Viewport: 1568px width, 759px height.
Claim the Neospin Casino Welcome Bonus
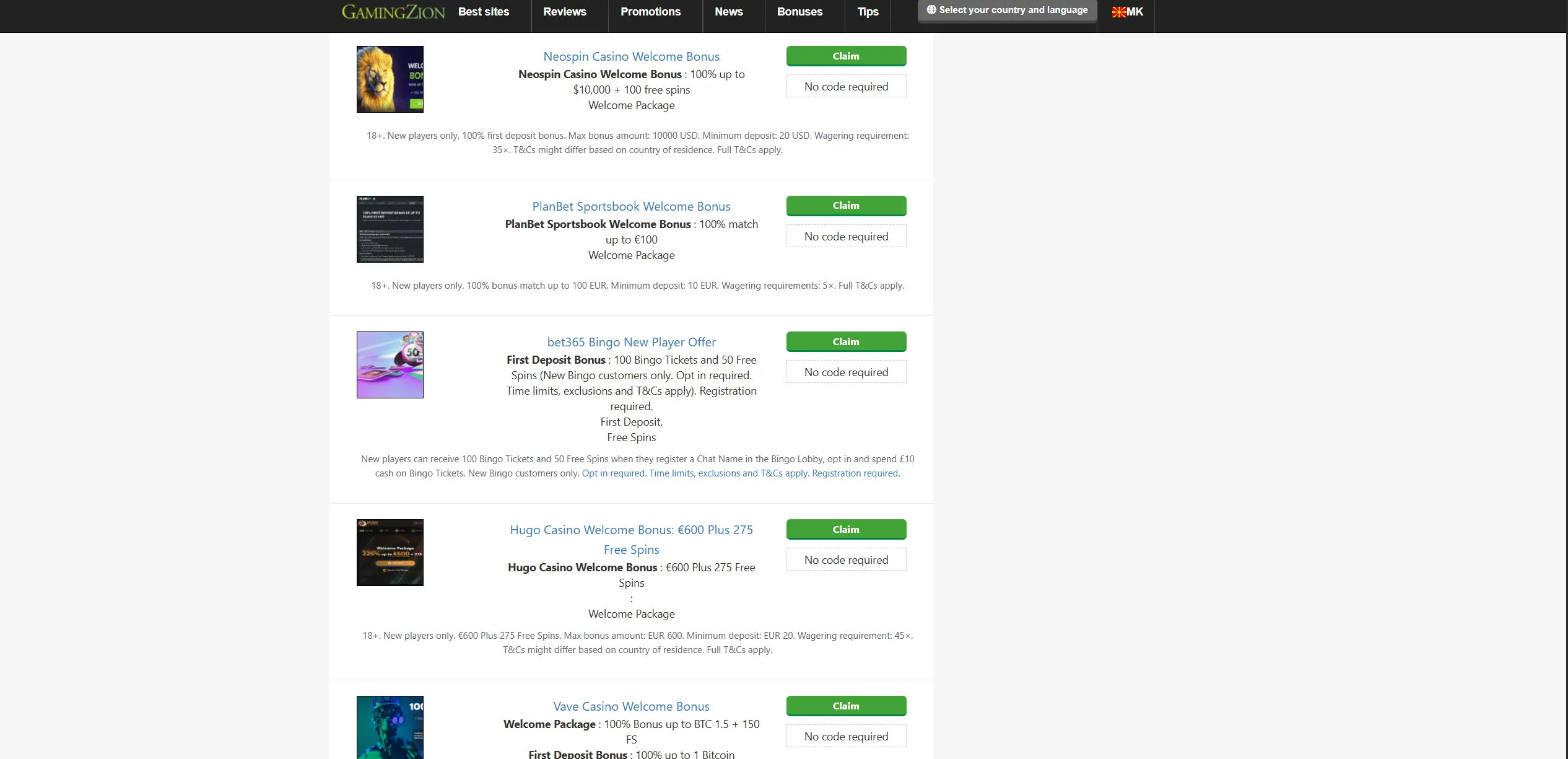(x=846, y=56)
